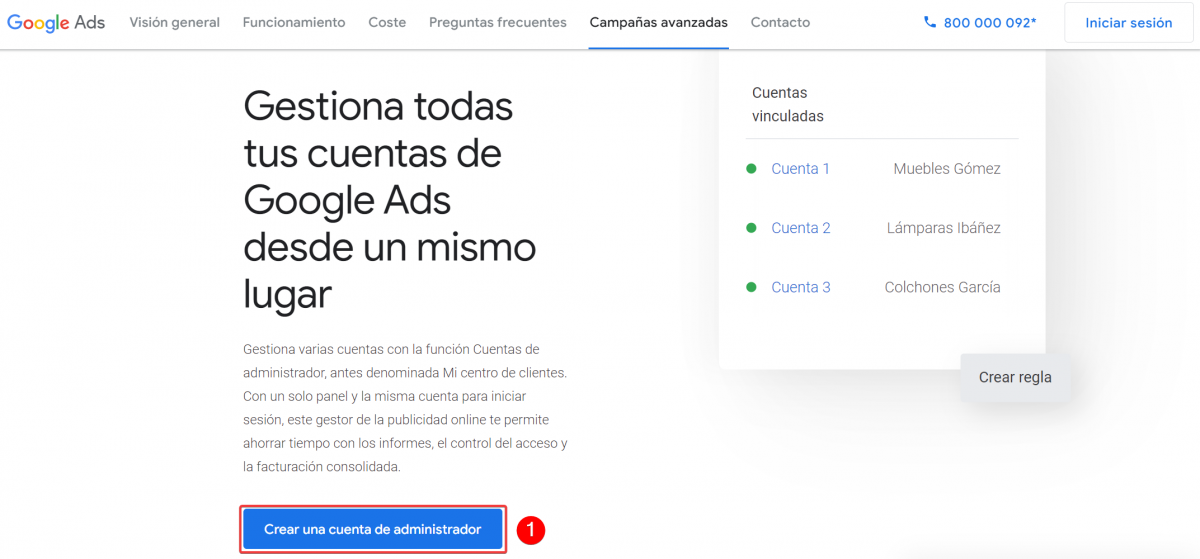
Task: Click the green status dot for Cuenta 3
Action: click(x=751, y=287)
